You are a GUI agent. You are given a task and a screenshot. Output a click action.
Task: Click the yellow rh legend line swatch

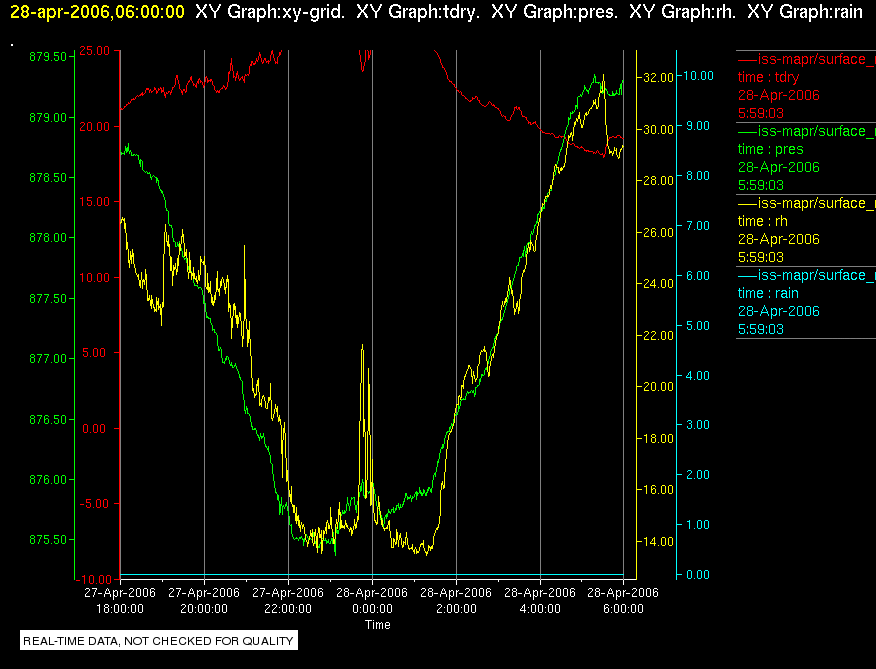coord(747,203)
